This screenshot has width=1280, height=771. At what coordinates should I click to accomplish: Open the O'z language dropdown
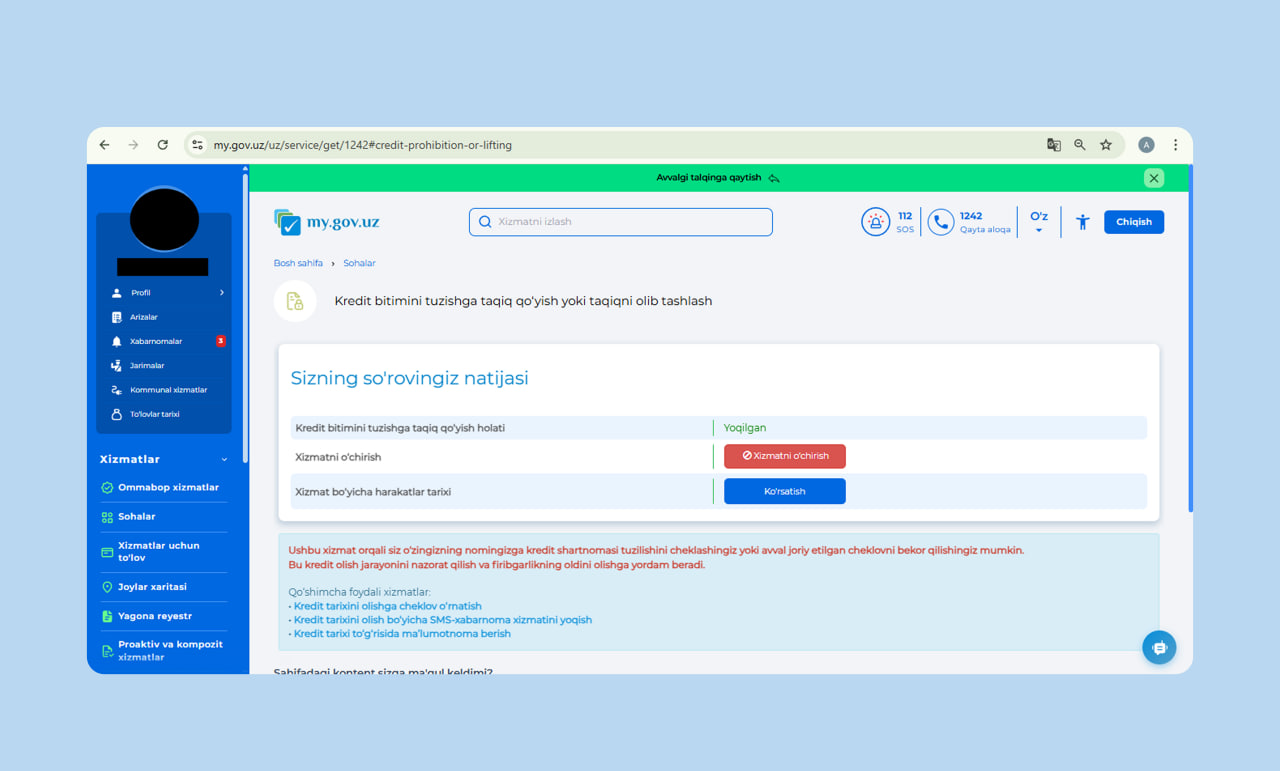1039,222
